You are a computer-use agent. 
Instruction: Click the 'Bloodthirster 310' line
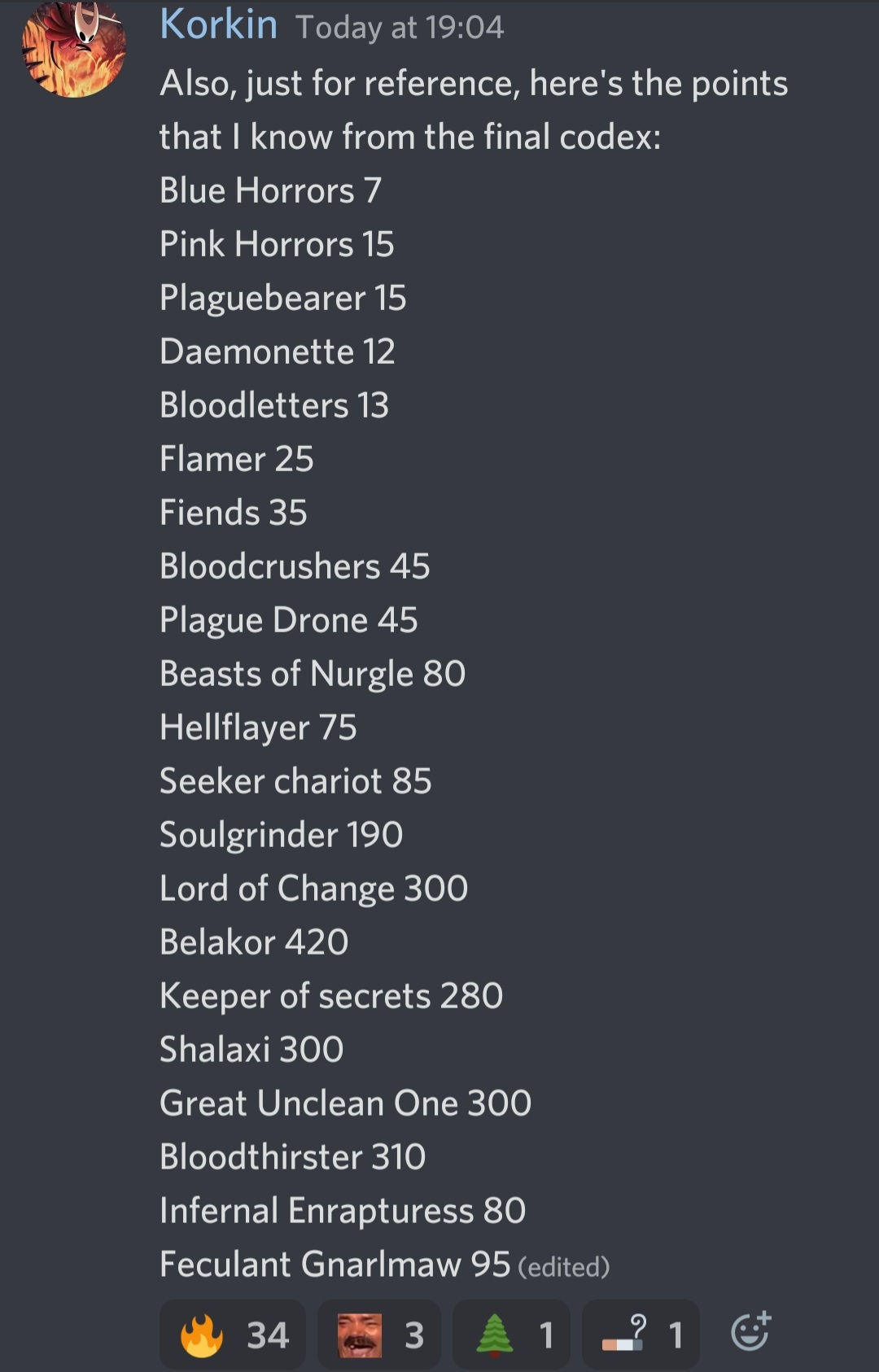292,1157
